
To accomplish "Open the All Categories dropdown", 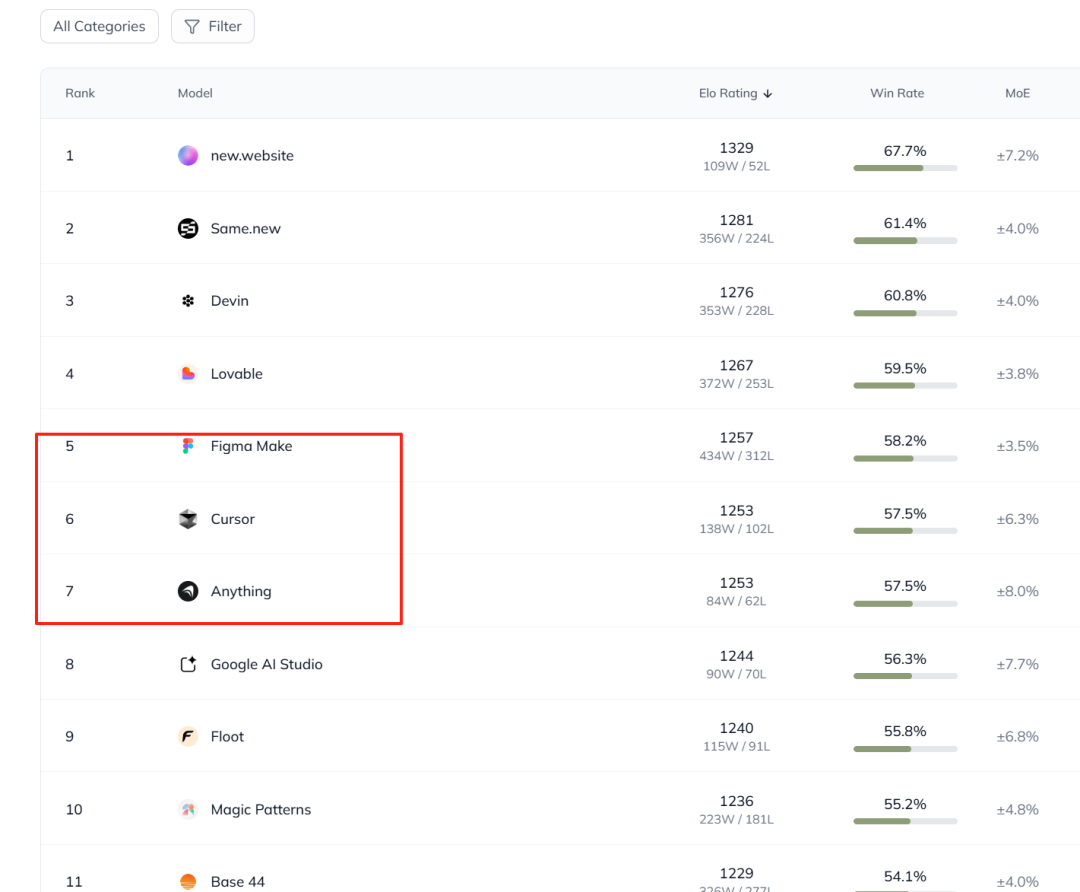I will pyautogui.click(x=99, y=27).
